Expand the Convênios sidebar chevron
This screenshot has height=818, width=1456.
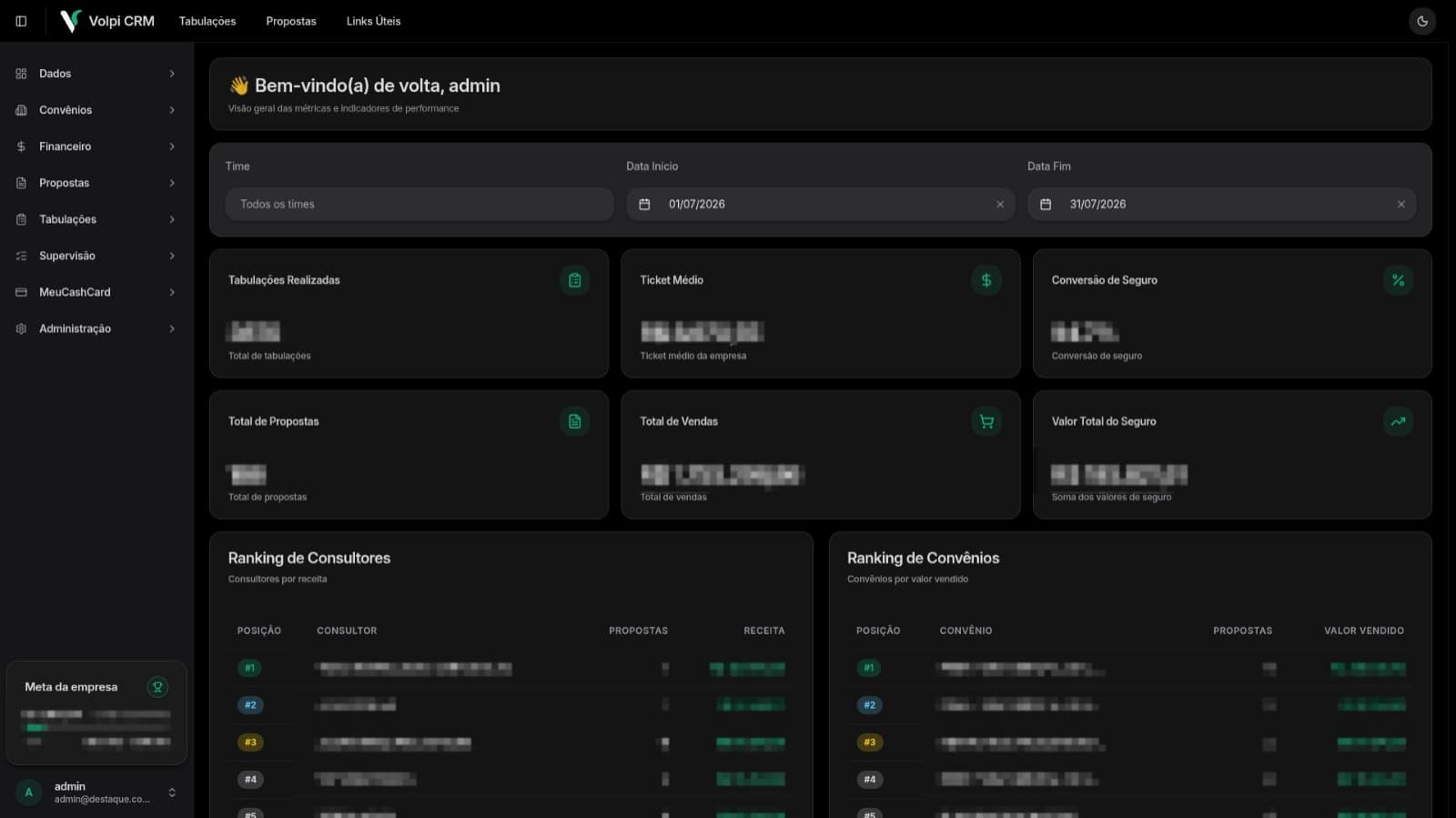click(x=172, y=110)
